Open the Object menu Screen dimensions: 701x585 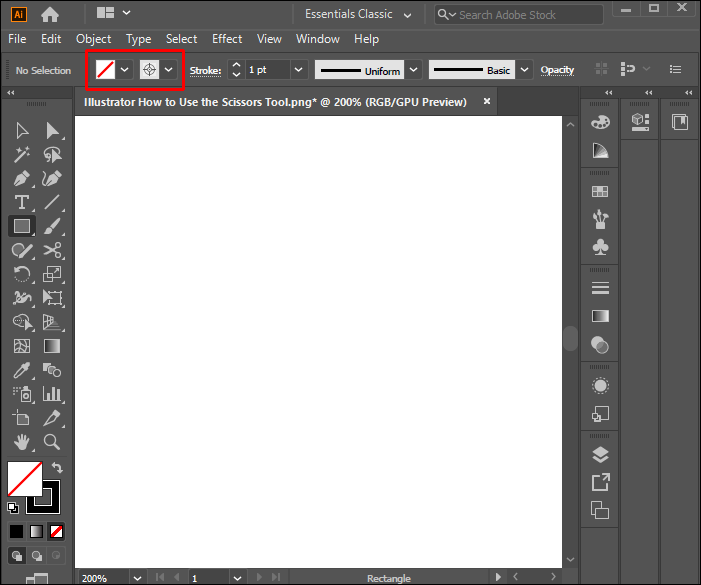coord(93,38)
